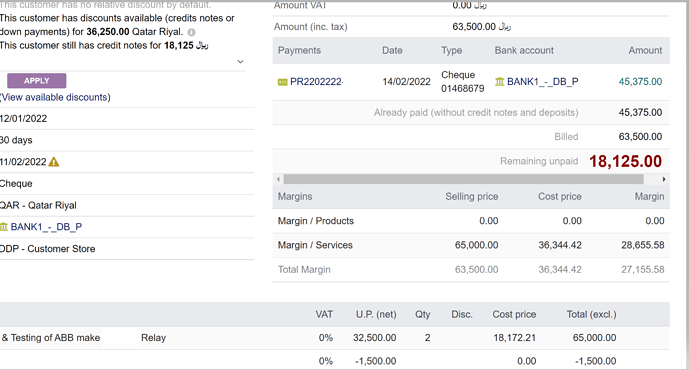Click the Total Margin row label

click(x=304, y=270)
